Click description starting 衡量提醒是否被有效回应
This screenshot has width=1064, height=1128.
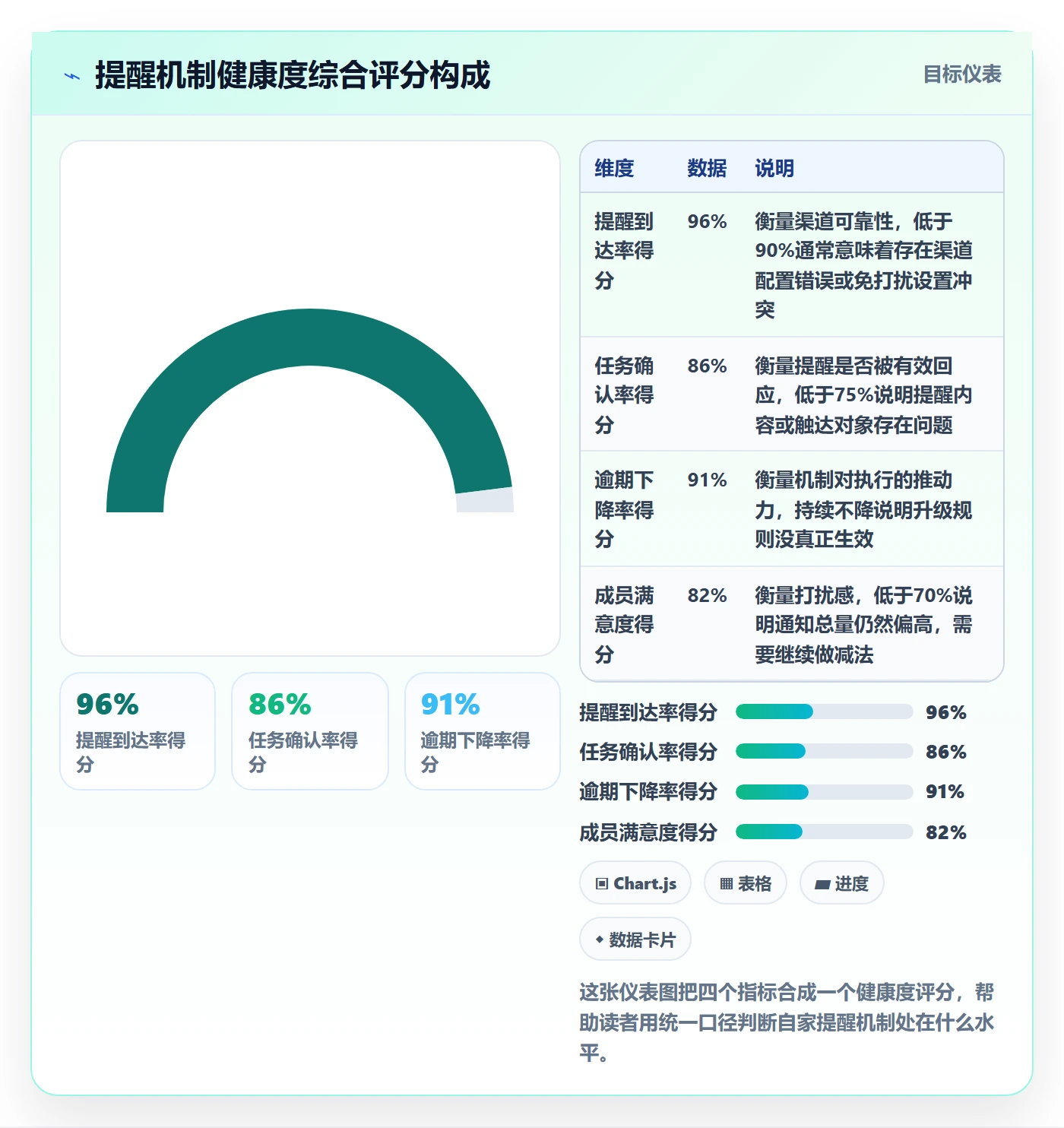[x=864, y=395]
